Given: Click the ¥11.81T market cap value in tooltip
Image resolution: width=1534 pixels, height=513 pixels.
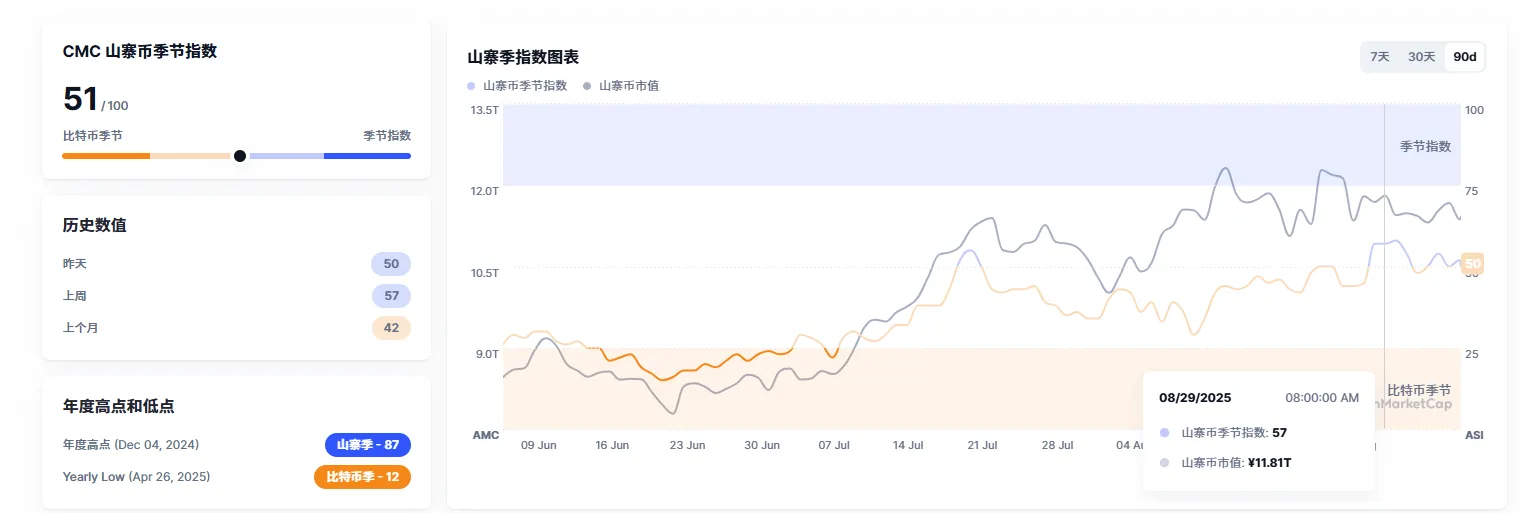Looking at the screenshot, I should tap(1270, 463).
